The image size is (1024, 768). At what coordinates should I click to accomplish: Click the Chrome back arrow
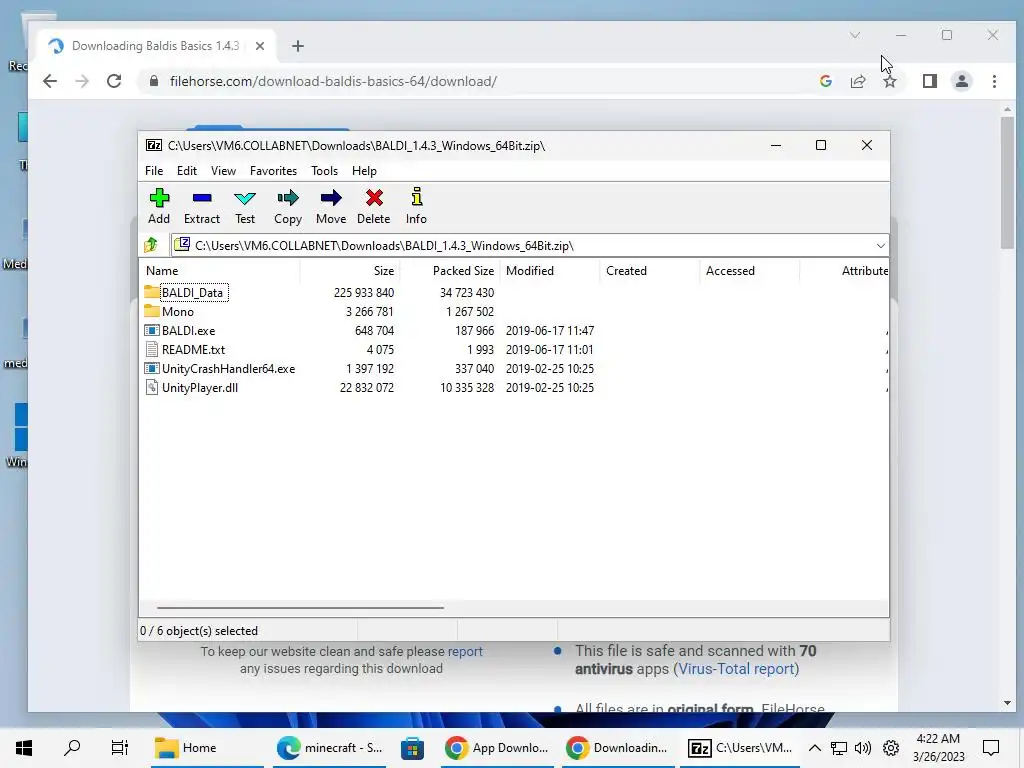click(50, 81)
